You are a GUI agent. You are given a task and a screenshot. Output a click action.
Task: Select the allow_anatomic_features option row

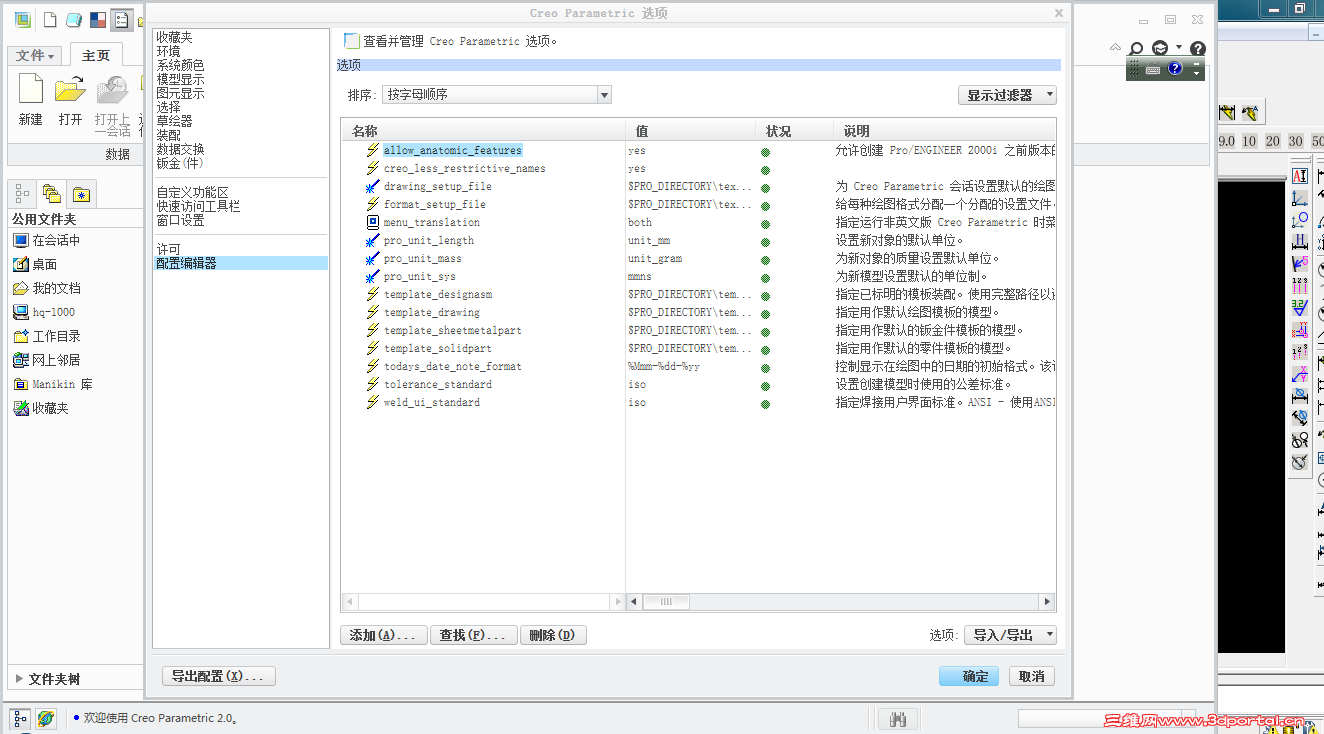tap(698, 150)
